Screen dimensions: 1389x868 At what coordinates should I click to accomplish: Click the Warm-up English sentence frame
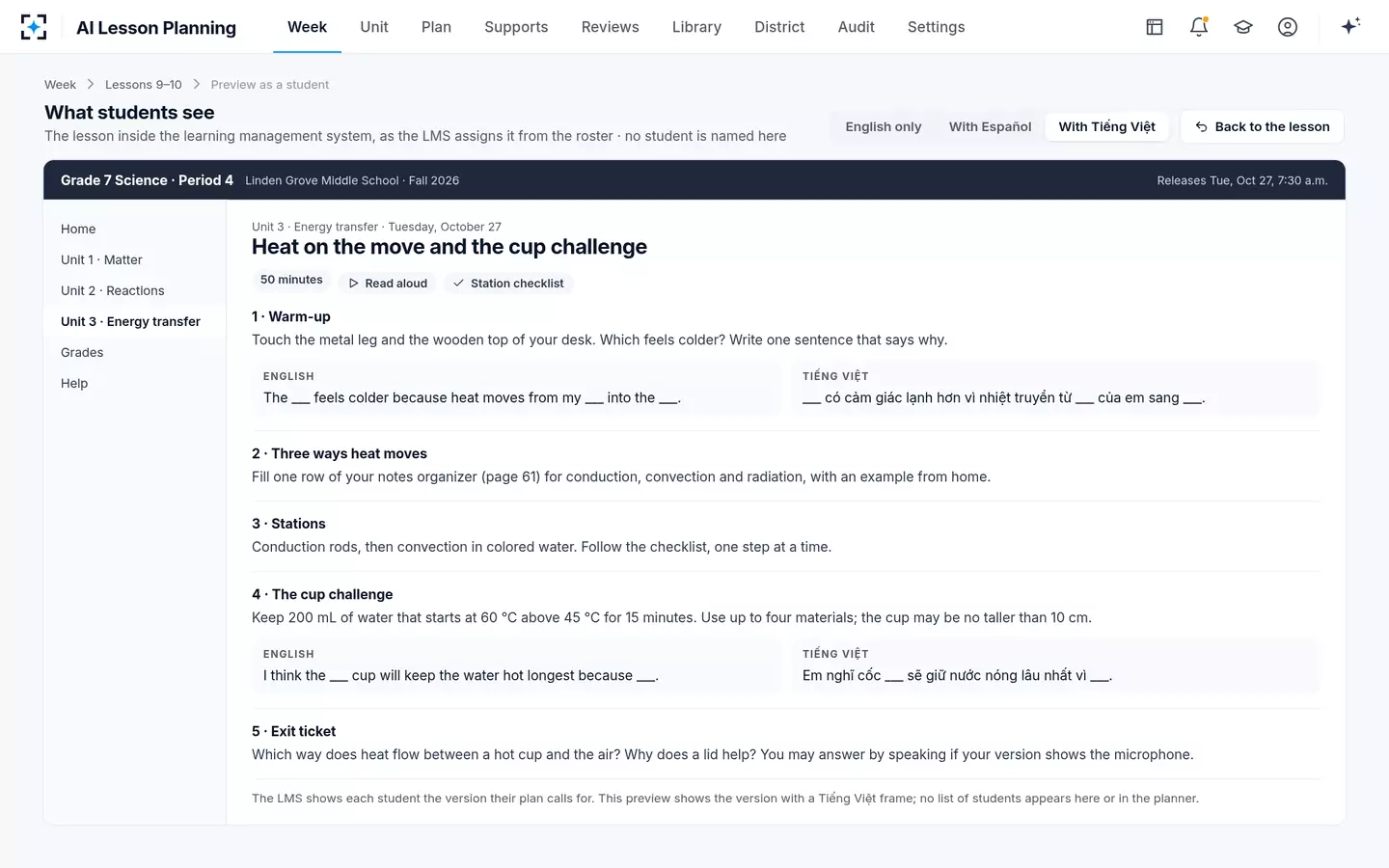(x=516, y=388)
